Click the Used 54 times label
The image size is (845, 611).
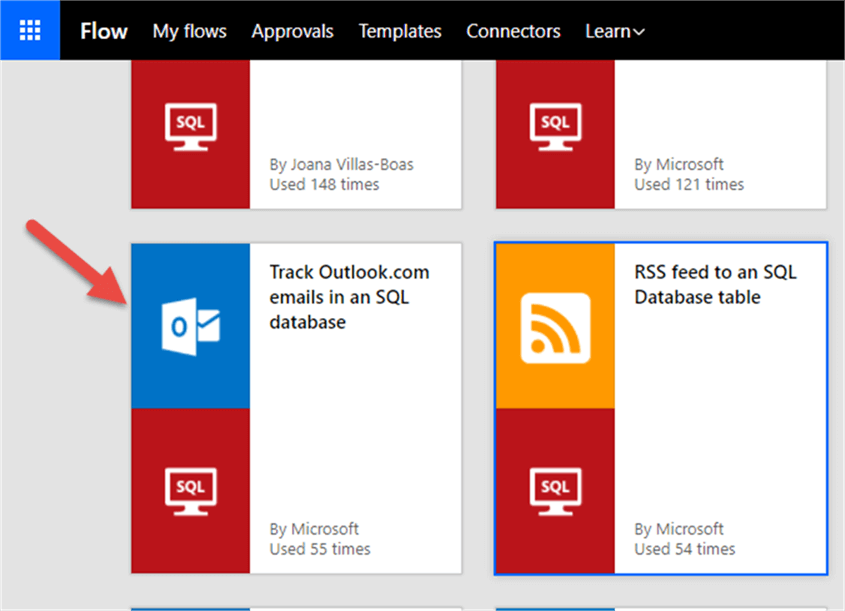click(x=684, y=549)
